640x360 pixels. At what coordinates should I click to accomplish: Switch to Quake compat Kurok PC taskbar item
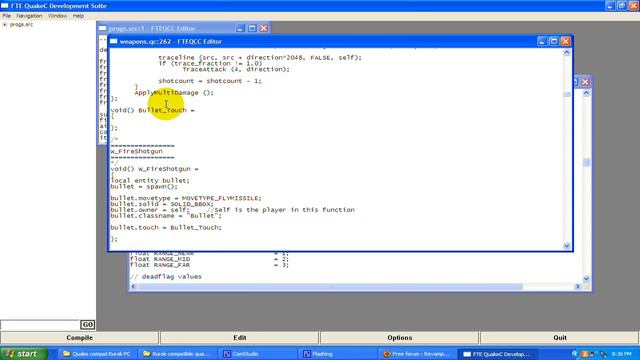pyautogui.click(x=97, y=354)
